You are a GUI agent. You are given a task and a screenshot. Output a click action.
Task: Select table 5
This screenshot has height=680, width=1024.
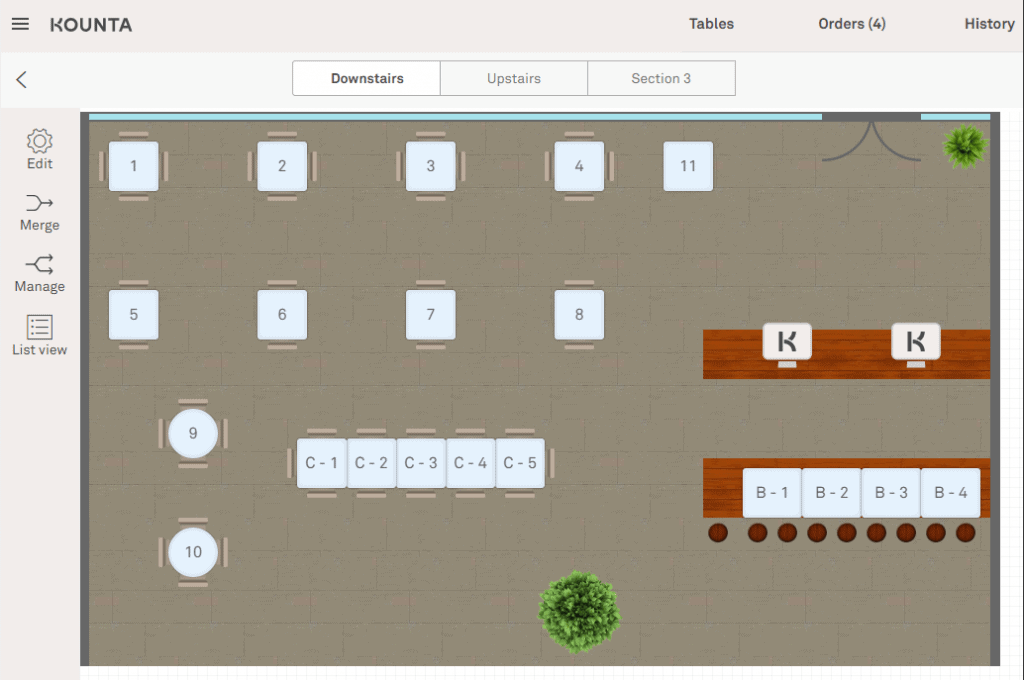point(133,315)
